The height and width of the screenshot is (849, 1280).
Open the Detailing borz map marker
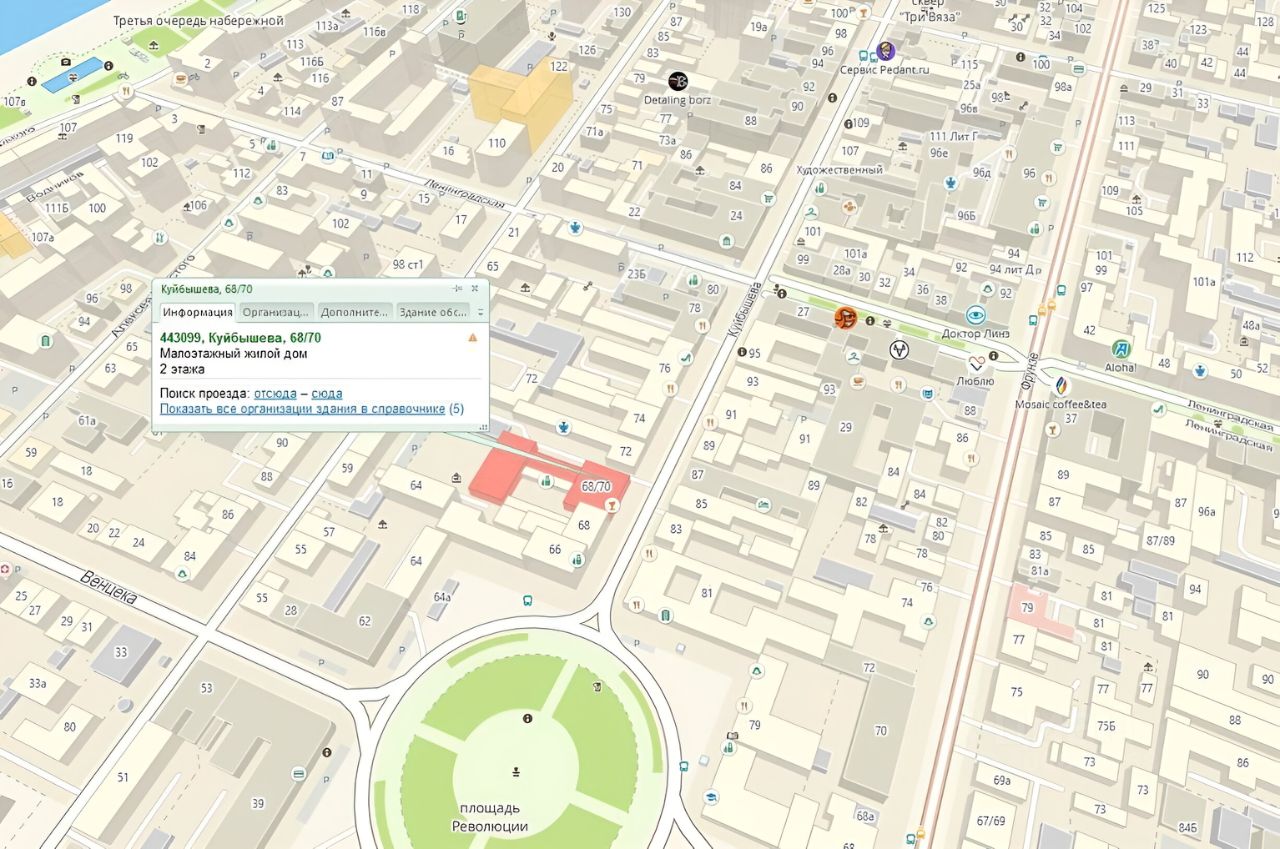678,80
